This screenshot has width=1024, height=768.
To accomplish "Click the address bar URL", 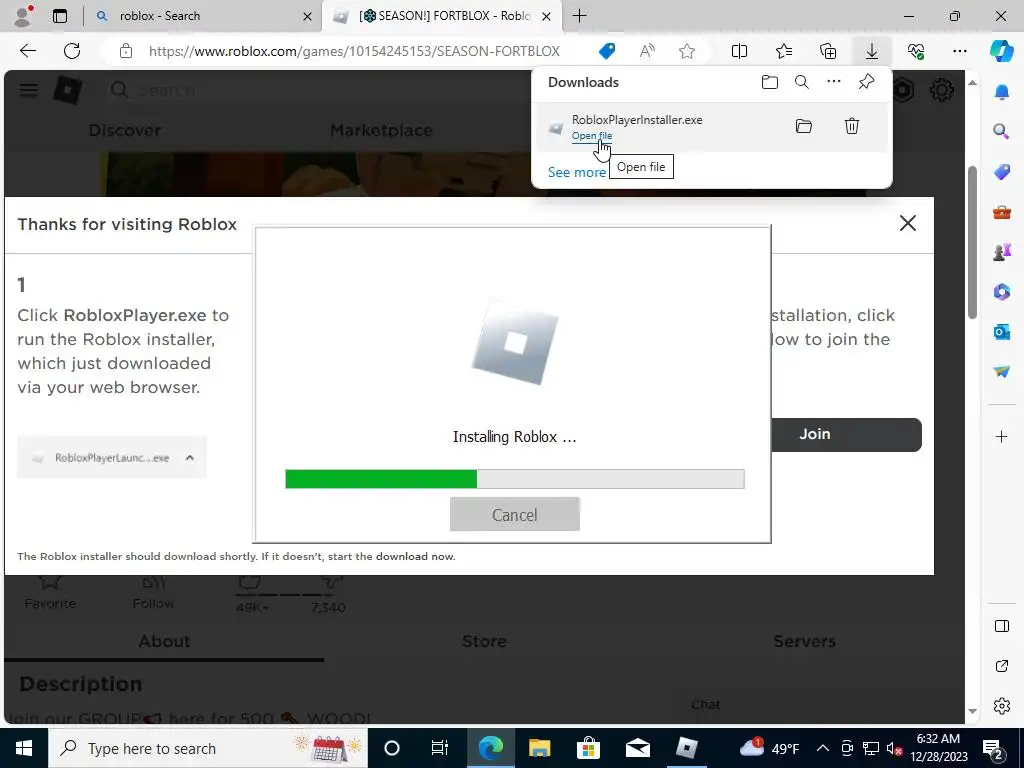I will (354, 51).
